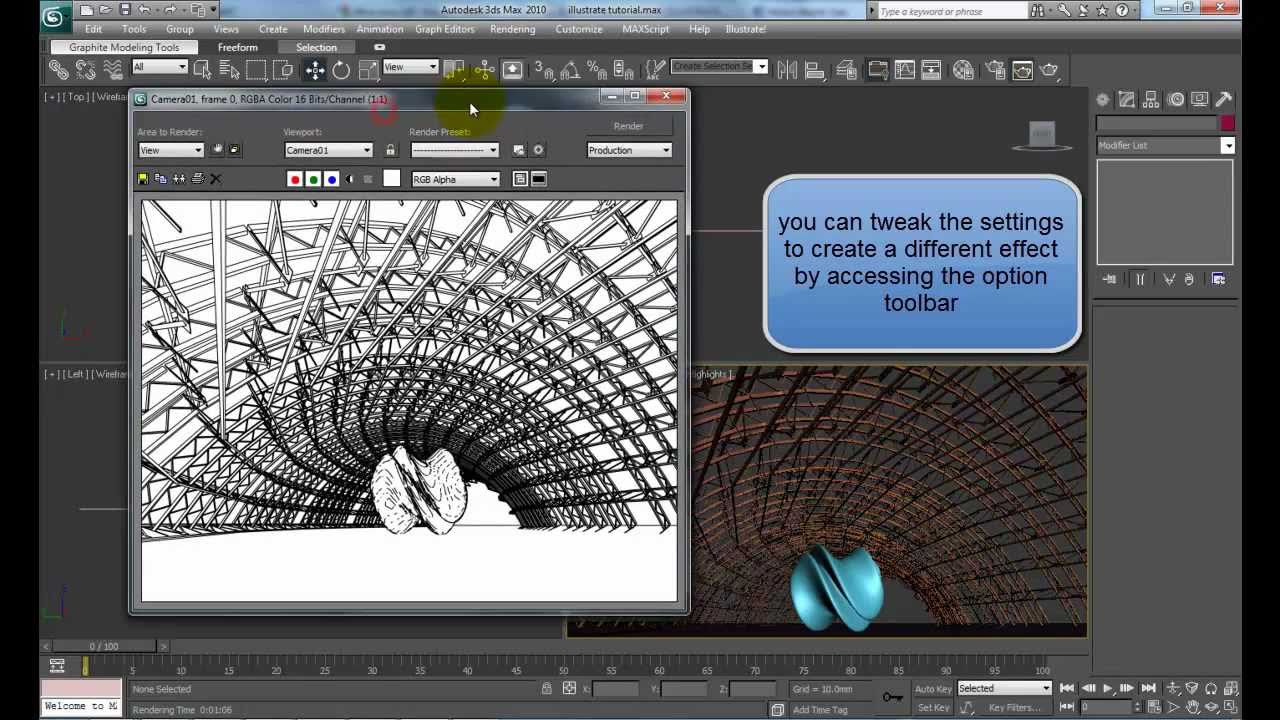The height and width of the screenshot is (720, 1280).
Task: Open the Display panel icon
Action: click(1200, 99)
